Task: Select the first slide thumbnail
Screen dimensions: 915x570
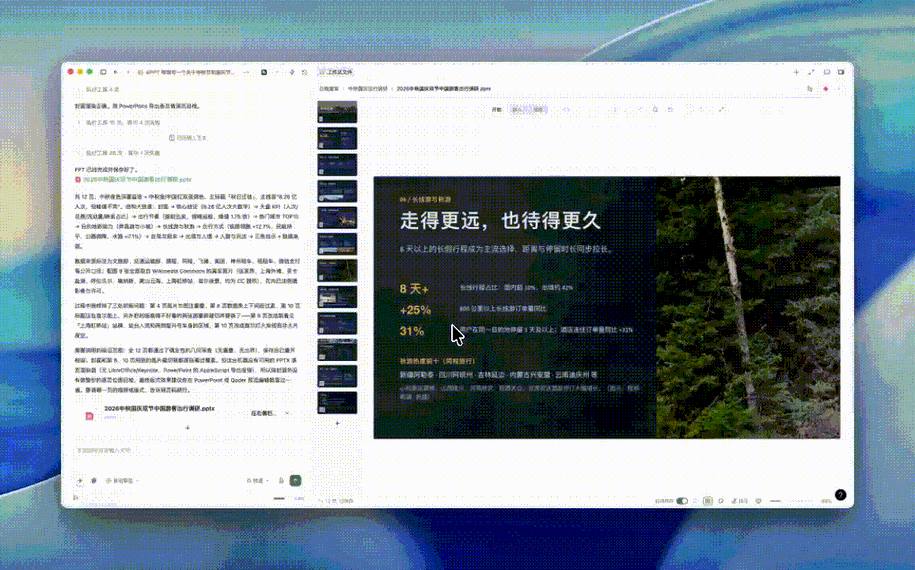Action: (x=337, y=111)
